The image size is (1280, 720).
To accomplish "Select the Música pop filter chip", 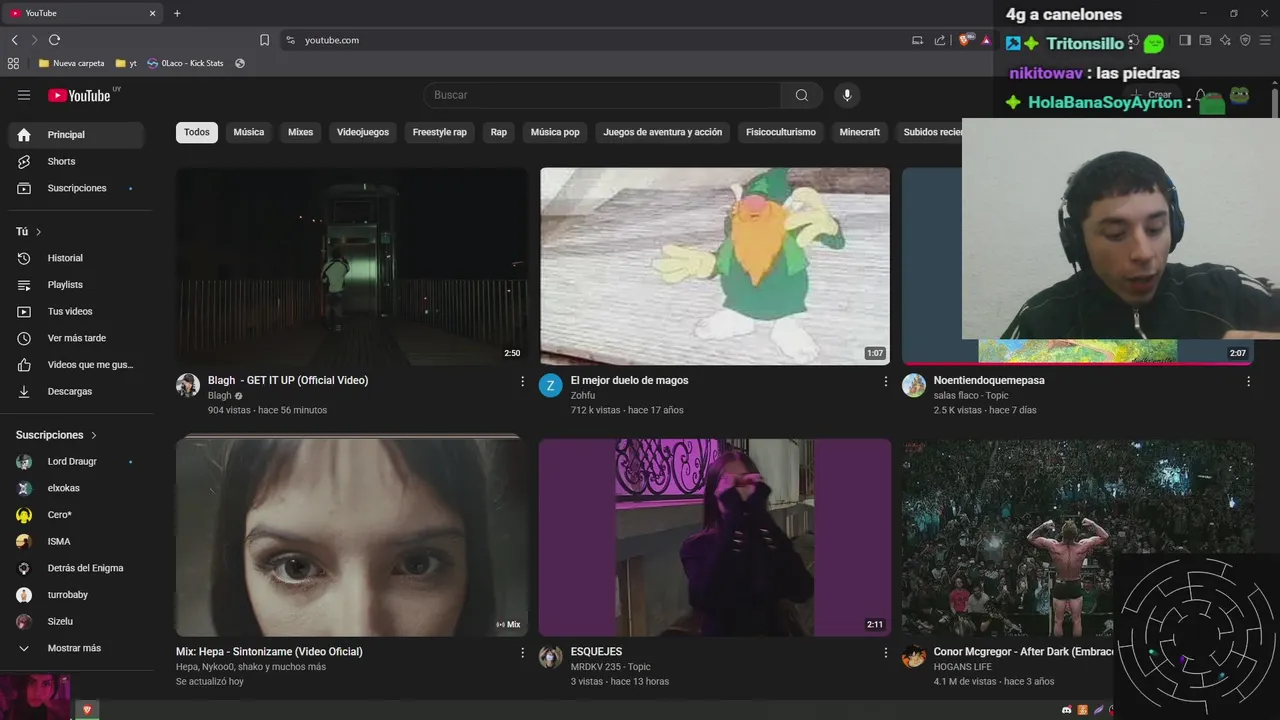I will pyautogui.click(x=555, y=132).
